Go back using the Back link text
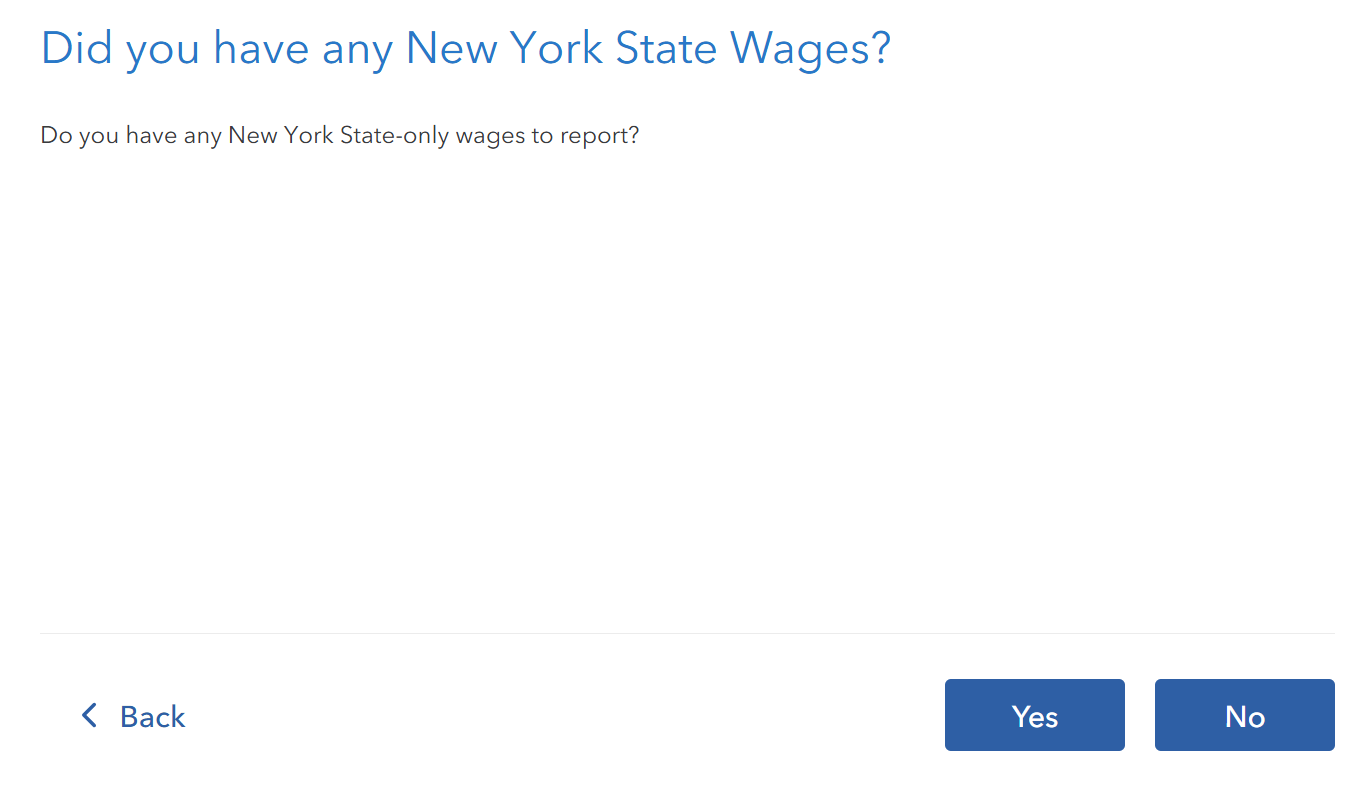The height and width of the screenshot is (787, 1366). coord(152,716)
